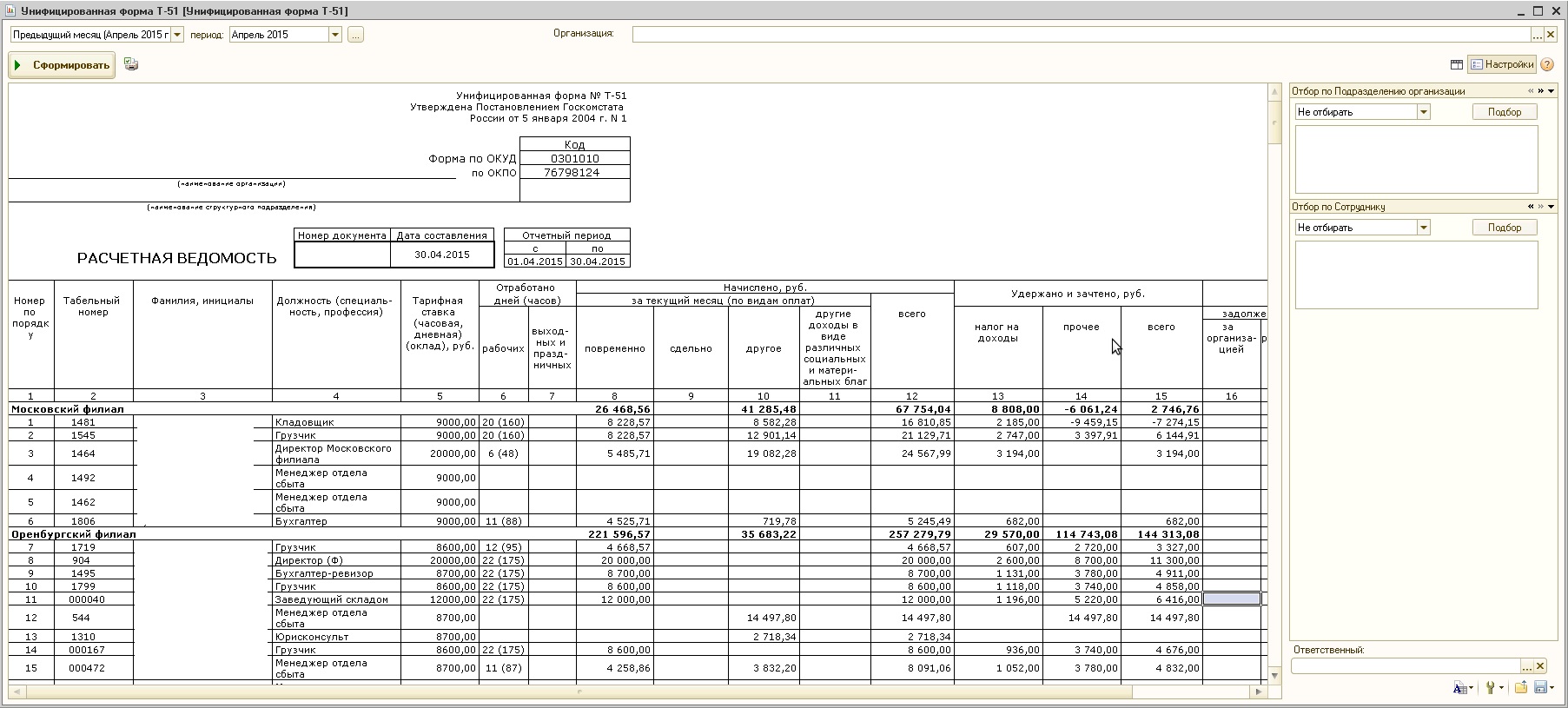Collapse the Отбор по Подразделению организации section
1568x708 pixels.
point(1551,91)
